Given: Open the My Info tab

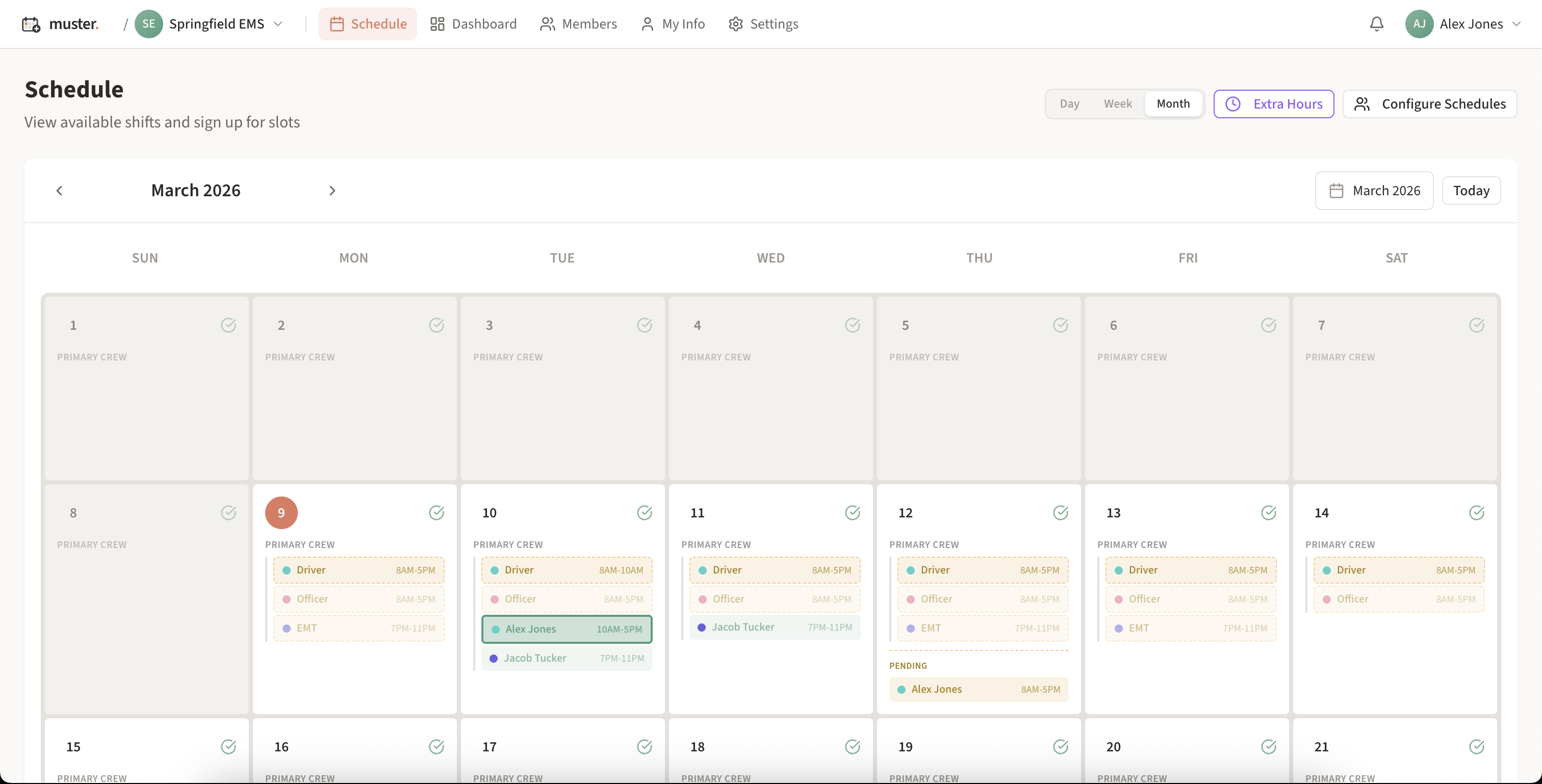Looking at the screenshot, I should click(x=673, y=24).
